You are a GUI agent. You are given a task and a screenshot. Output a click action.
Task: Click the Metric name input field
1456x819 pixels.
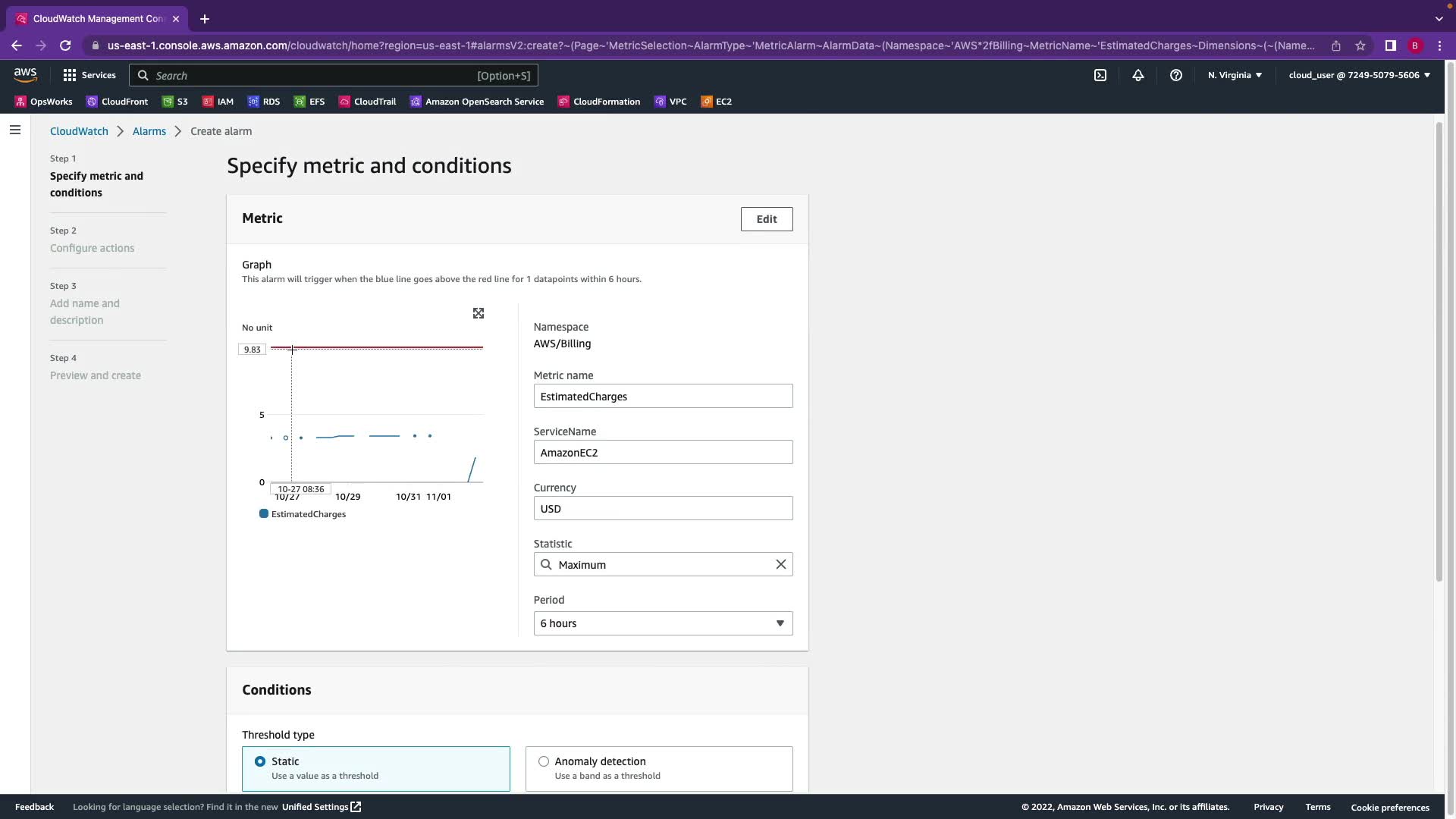pos(663,397)
